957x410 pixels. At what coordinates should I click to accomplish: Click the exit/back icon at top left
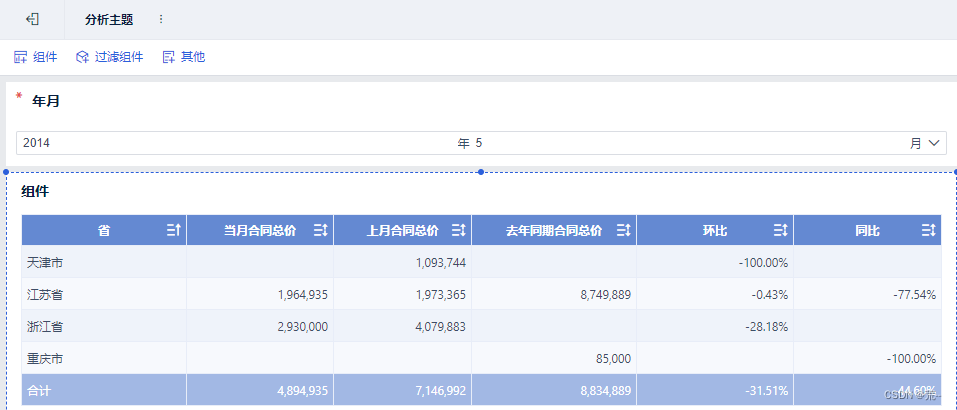pos(32,20)
